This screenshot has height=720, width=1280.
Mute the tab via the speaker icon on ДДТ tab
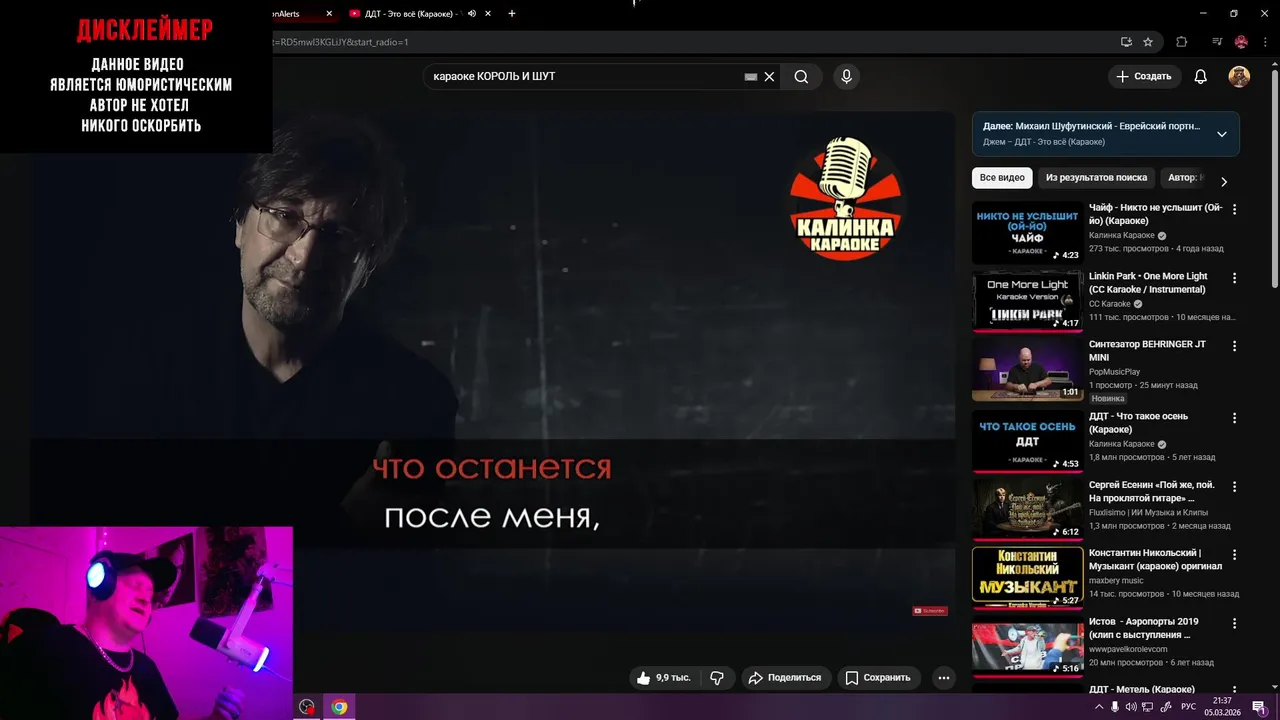pyautogui.click(x=470, y=14)
